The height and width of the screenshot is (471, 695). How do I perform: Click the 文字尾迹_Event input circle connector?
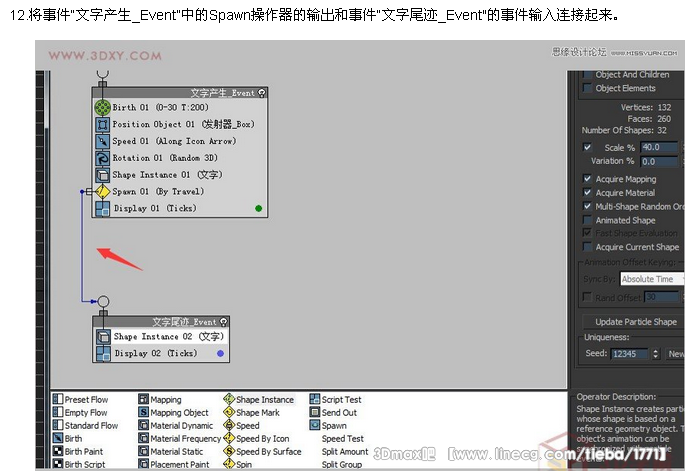[x=103, y=301]
